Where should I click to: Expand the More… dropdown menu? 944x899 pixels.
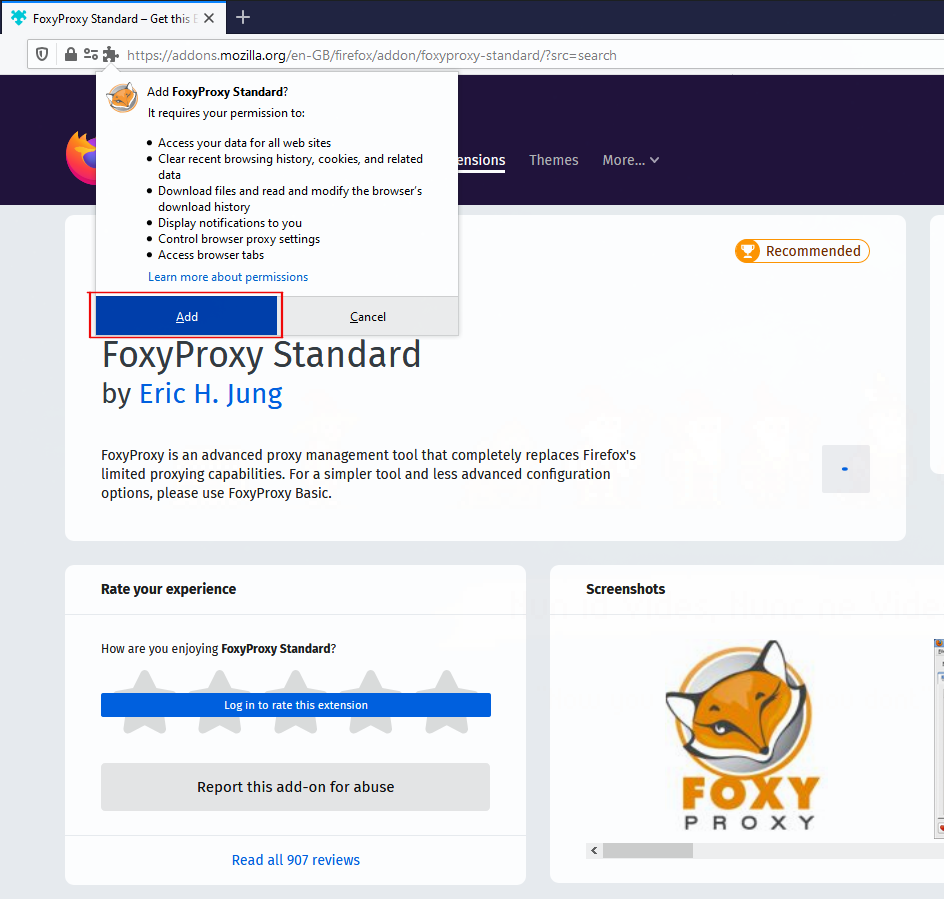[630, 160]
